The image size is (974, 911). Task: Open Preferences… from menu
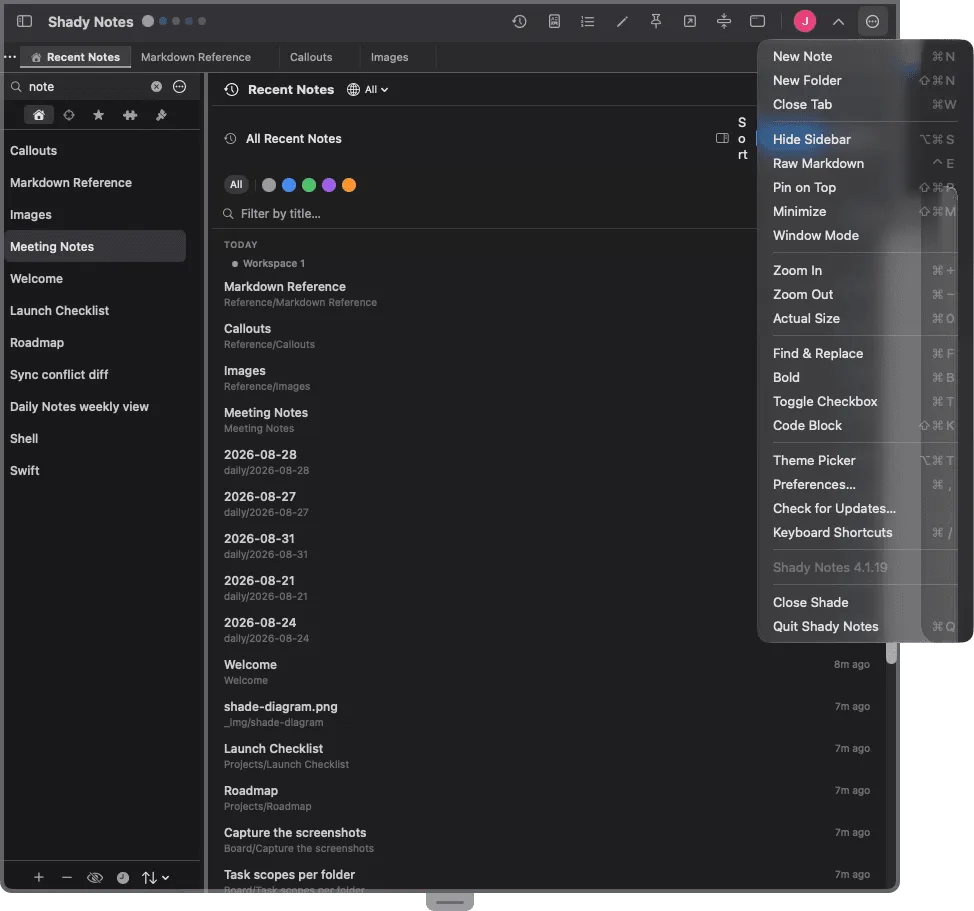tap(863, 484)
